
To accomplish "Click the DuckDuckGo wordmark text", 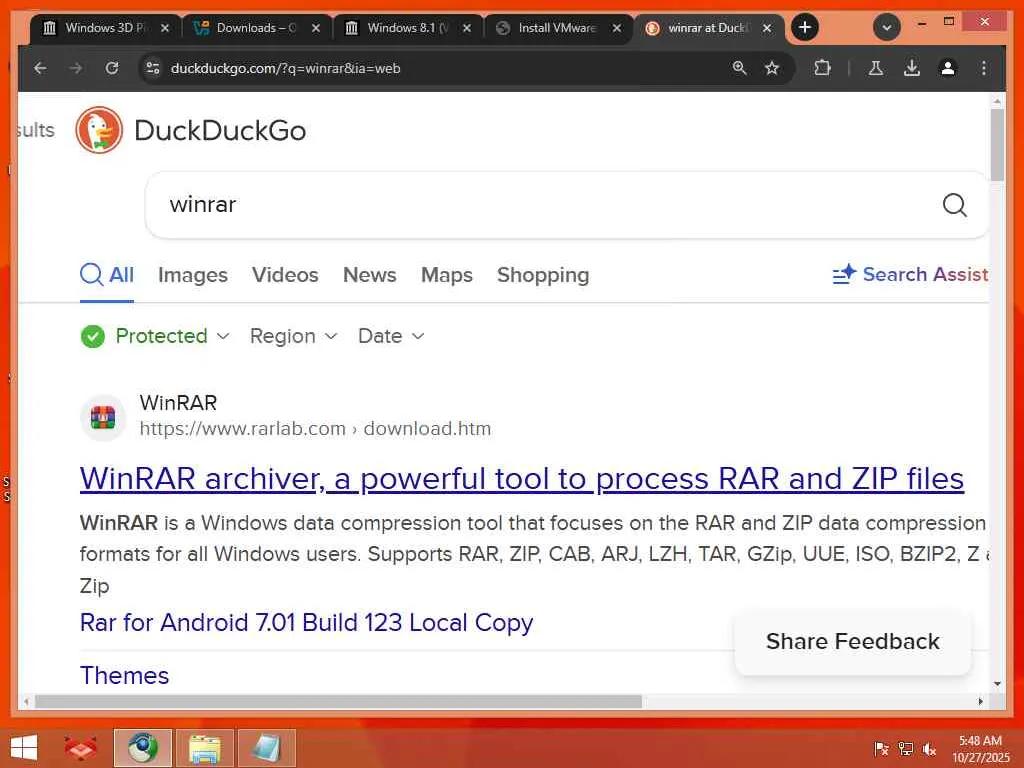I will (x=220, y=131).
